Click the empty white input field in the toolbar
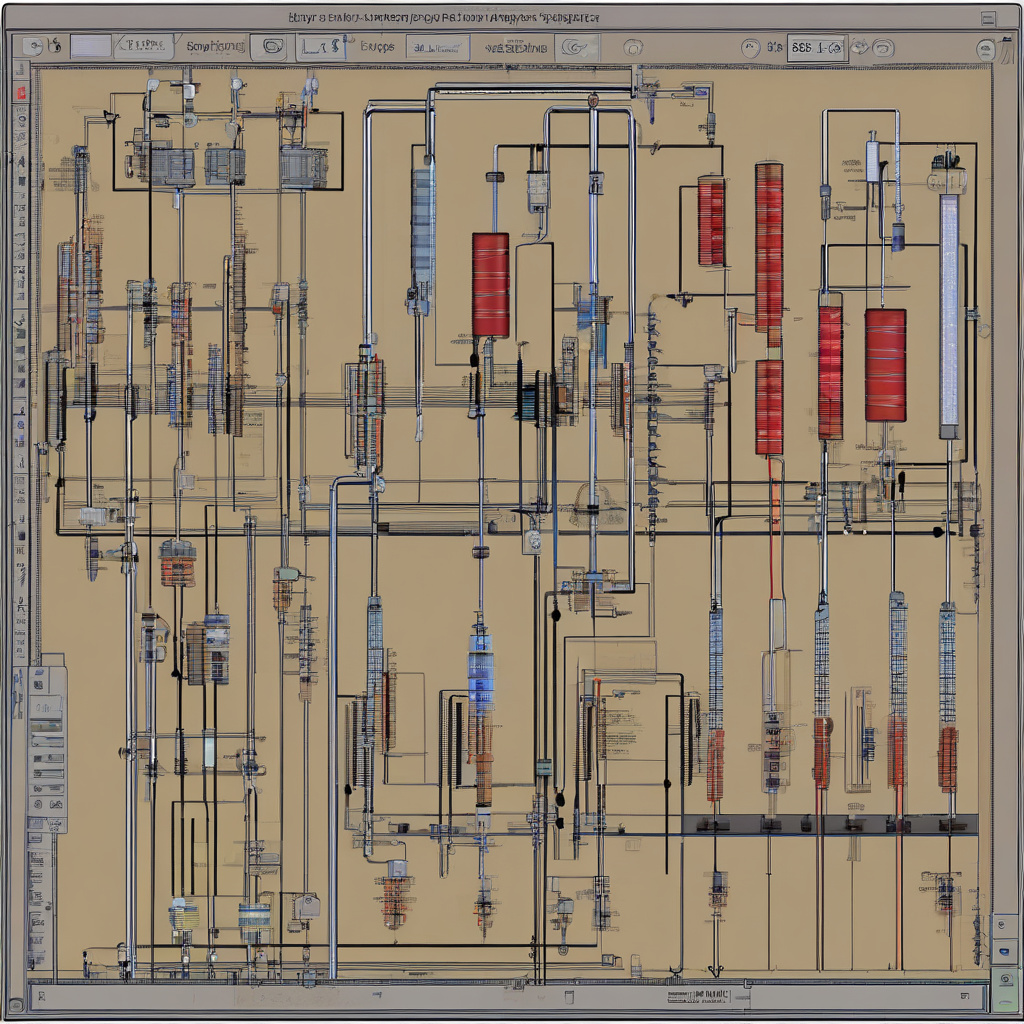Screen dimensions: 1024x1024 [91, 47]
